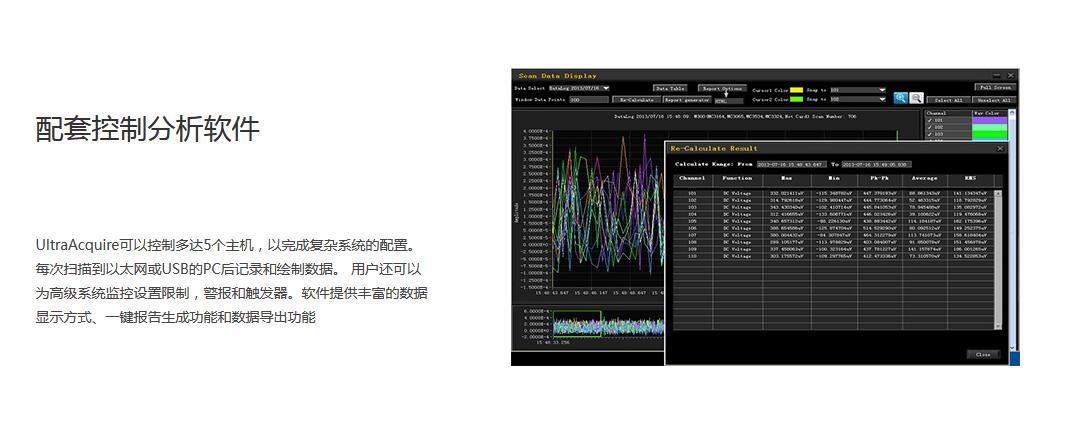
Task: Pick the Cursor2 green color swatch
Action: click(796, 99)
